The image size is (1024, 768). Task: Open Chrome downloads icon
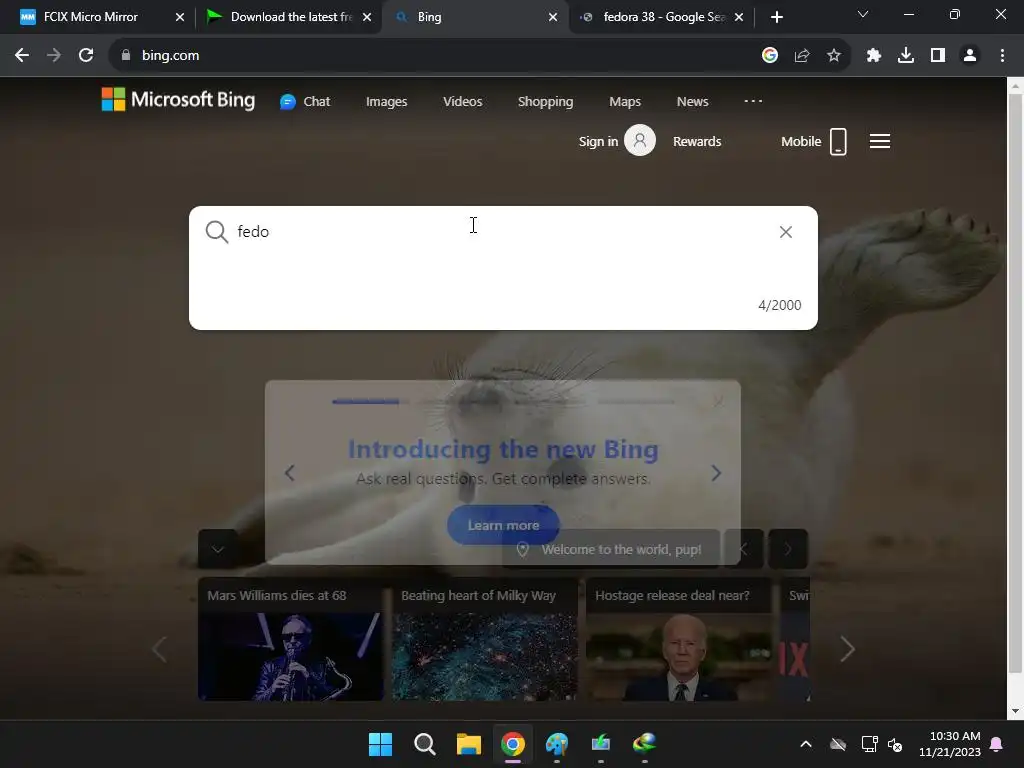906,56
